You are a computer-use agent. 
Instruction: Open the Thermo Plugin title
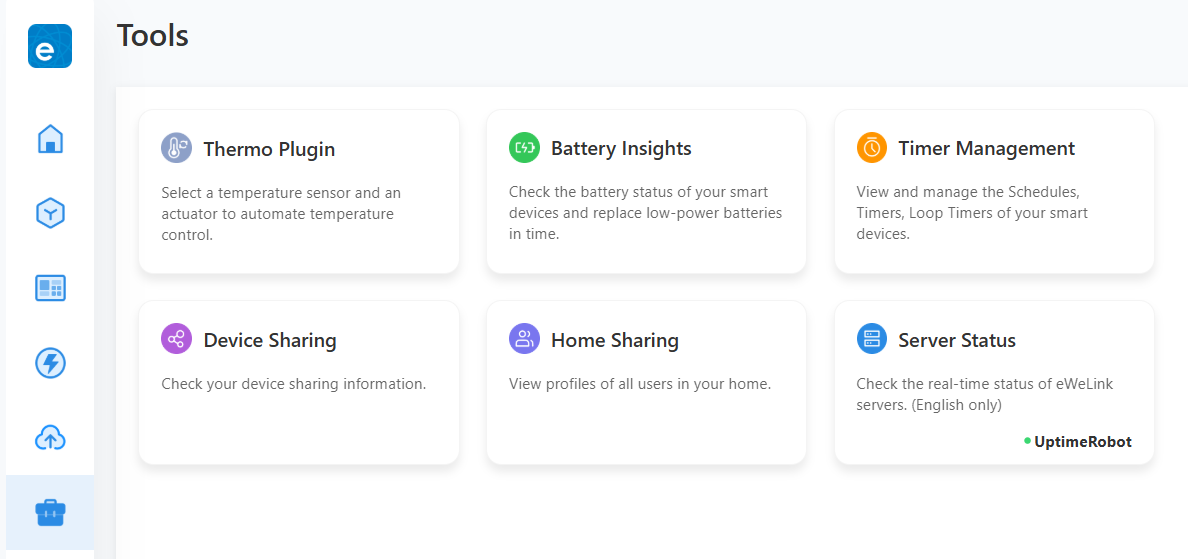(x=269, y=149)
